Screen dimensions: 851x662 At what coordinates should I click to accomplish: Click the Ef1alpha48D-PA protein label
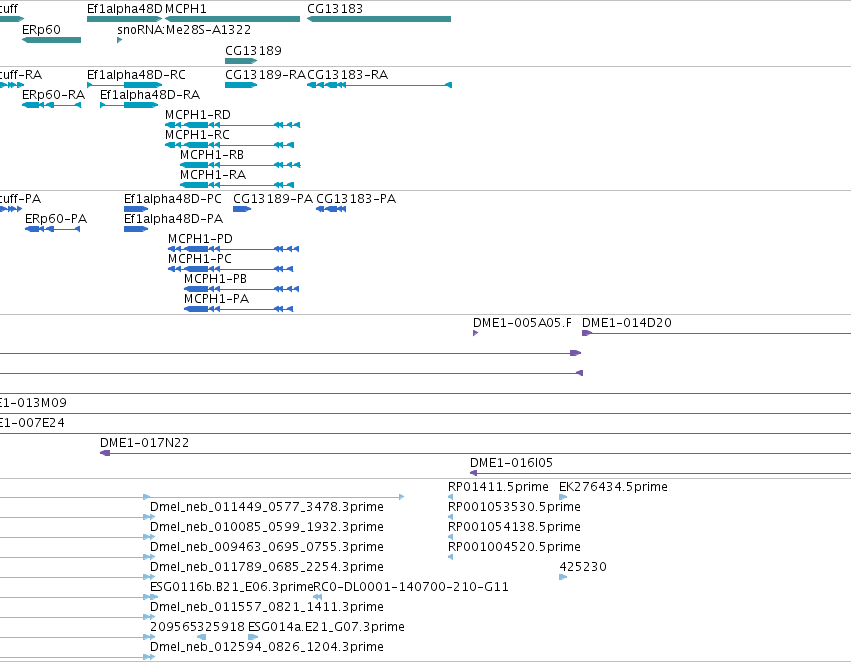[x=173, y=219]
